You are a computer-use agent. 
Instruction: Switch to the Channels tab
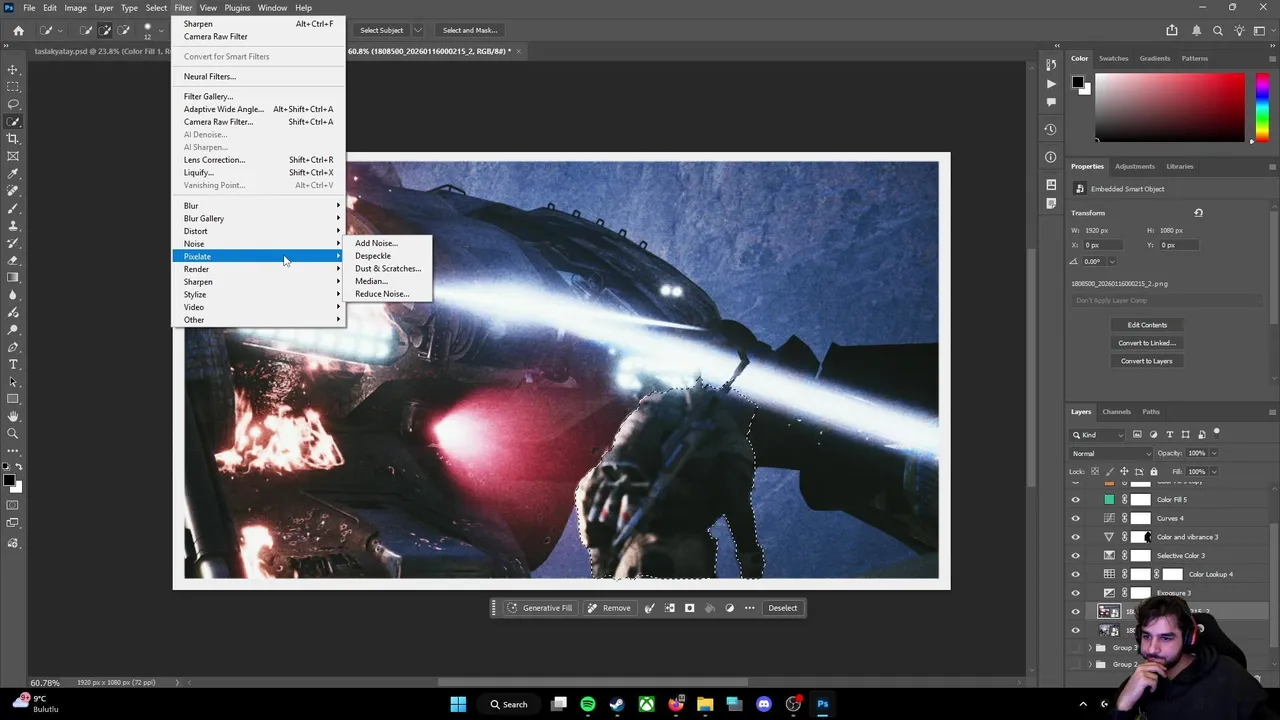(1116, 412)
